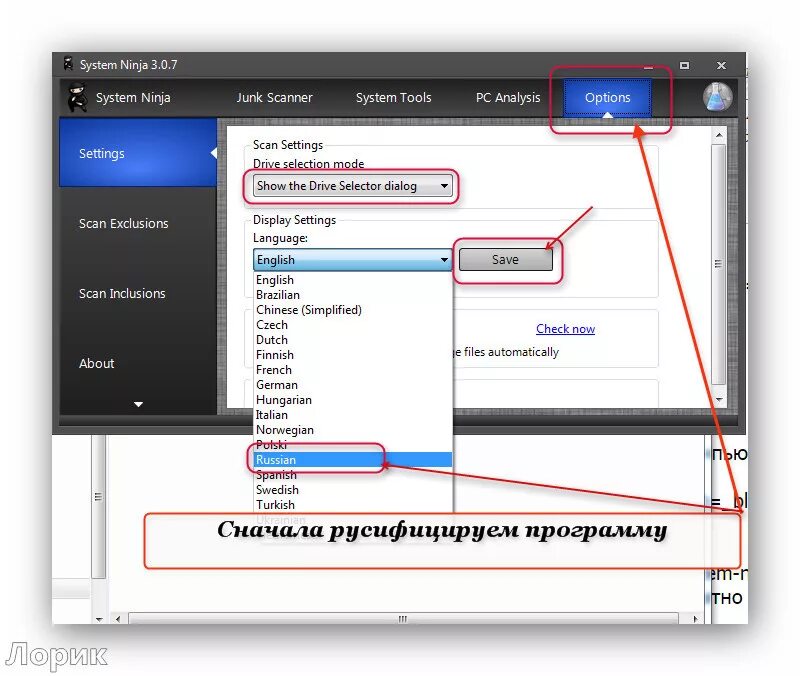Open the System Tools tab
The height and width of the screenshot is (676, 800).
[393, 97]
